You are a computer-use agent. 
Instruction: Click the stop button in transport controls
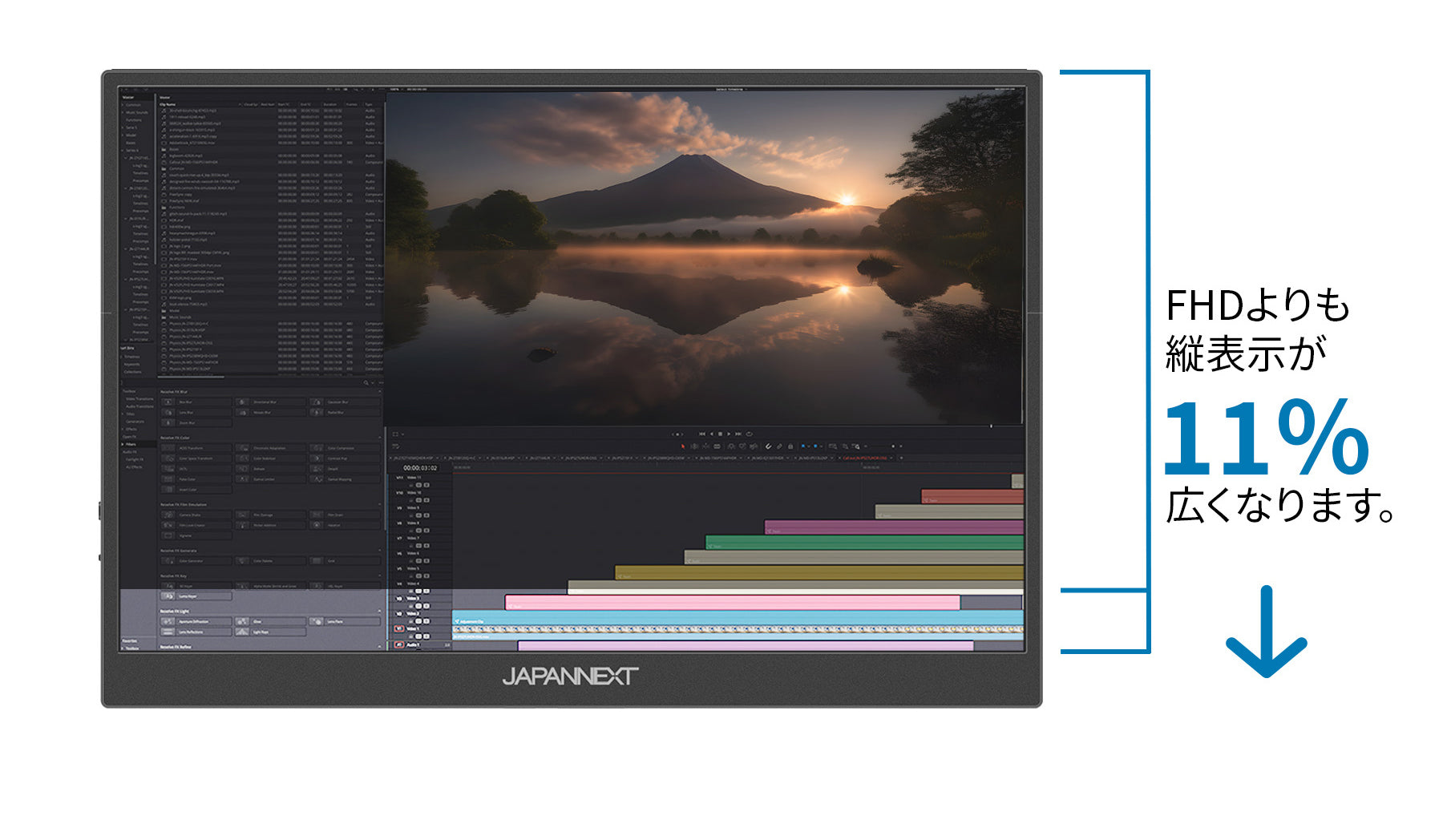click(720, 434)
